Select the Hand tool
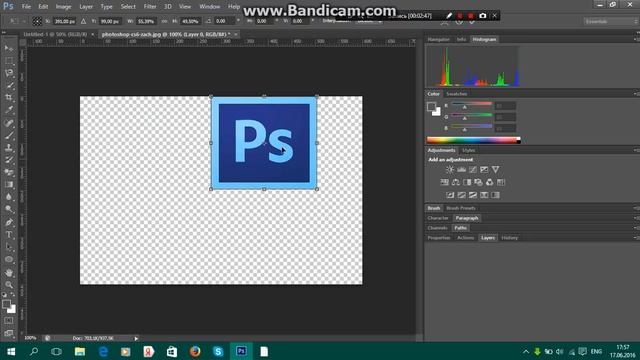 pos(9,272)
